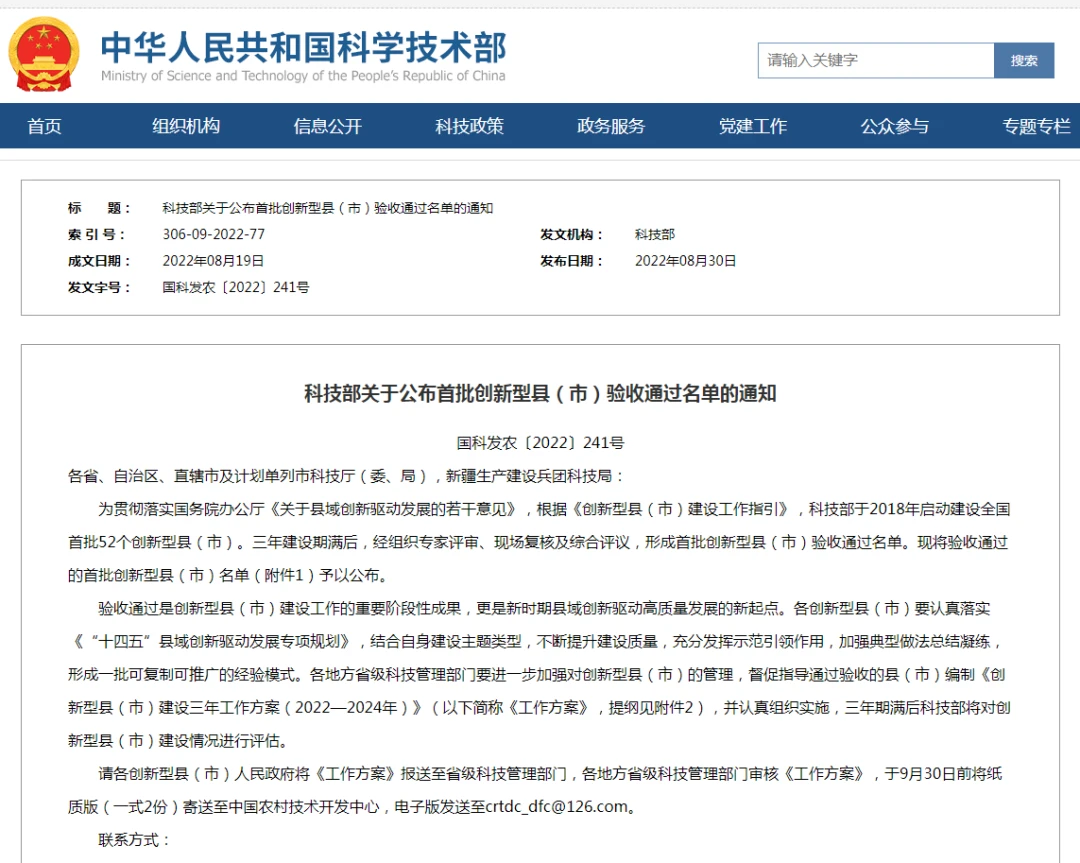
Task: Click the email crtdc_dfc@126.com in the text
Action: 557,807
